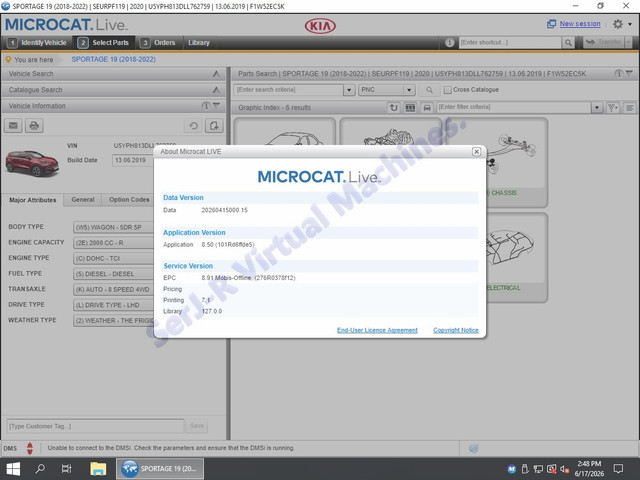Click the shortcut info icon
640x480 pixels.
click(449, 42)
